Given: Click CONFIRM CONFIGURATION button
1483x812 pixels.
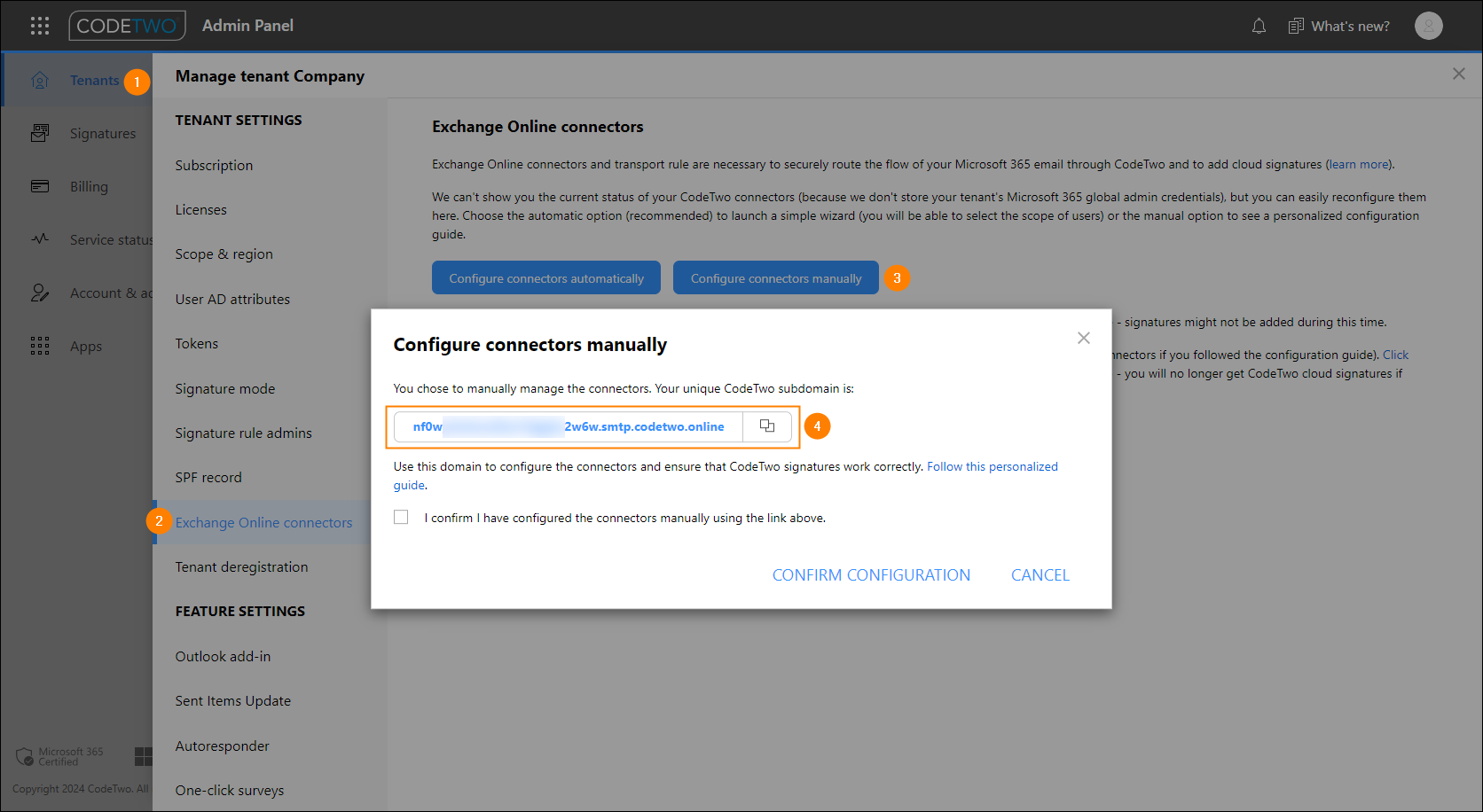Looking at the screenshot, I should click(871, 574).
